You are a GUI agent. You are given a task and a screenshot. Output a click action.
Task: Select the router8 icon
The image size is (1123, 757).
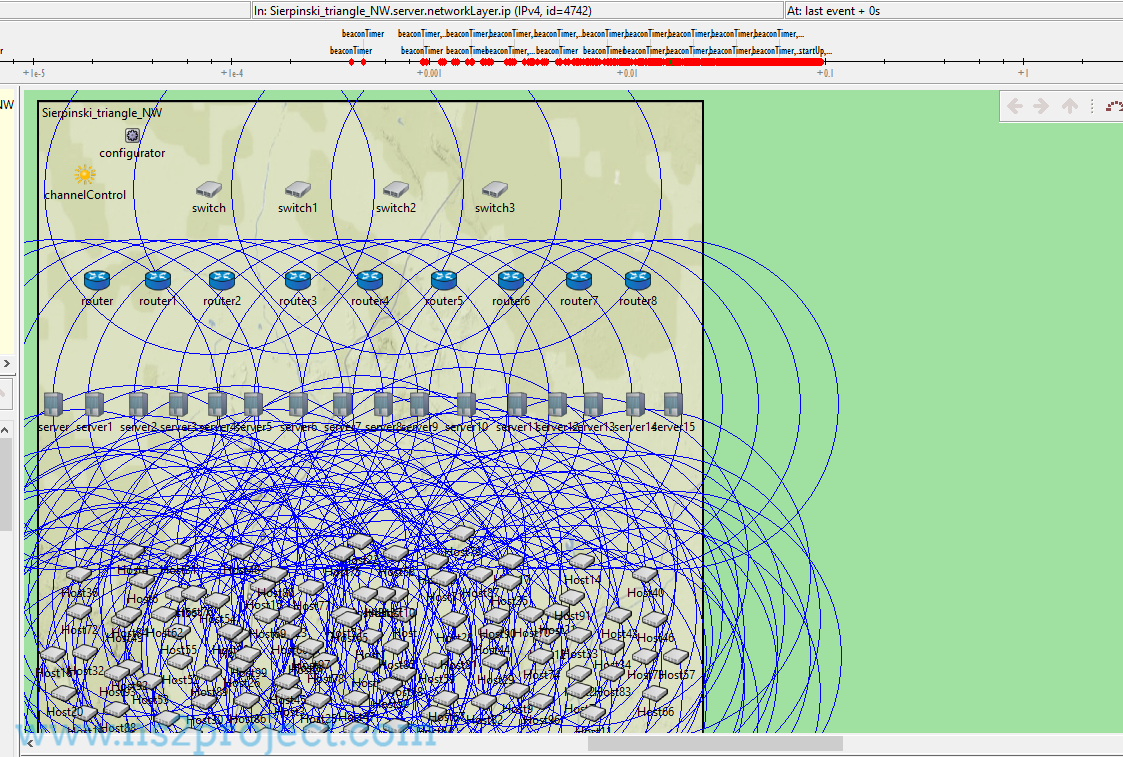637,280
